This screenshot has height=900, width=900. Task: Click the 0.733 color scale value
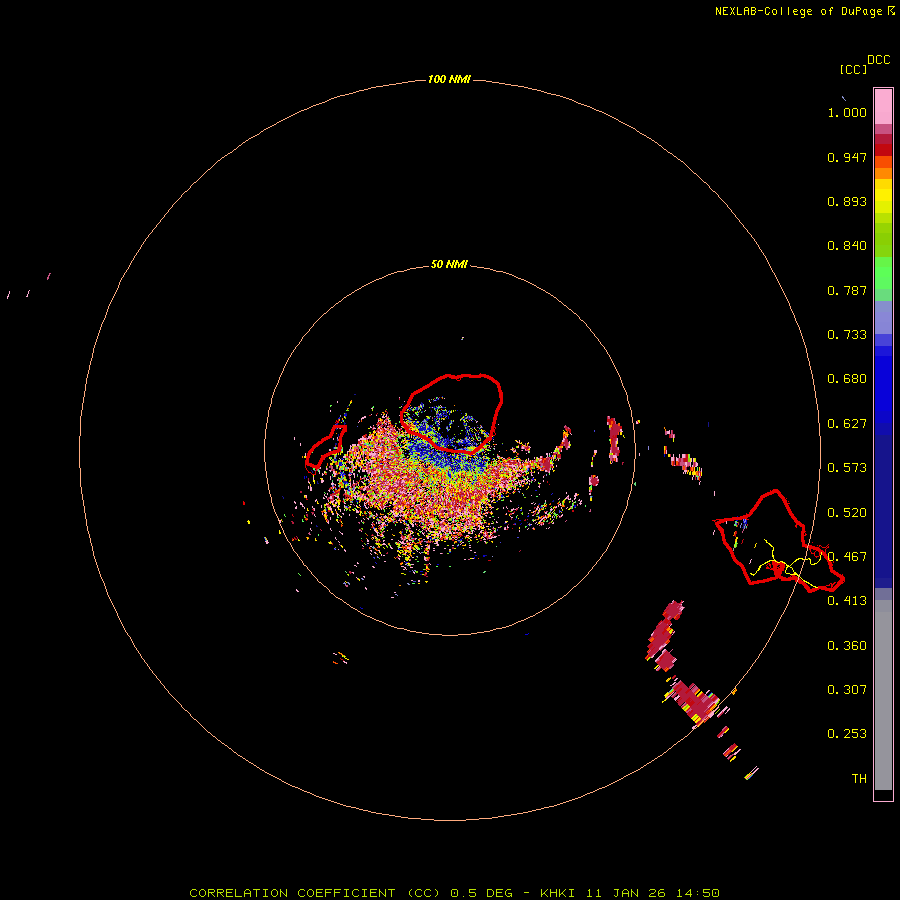(847, 335)
